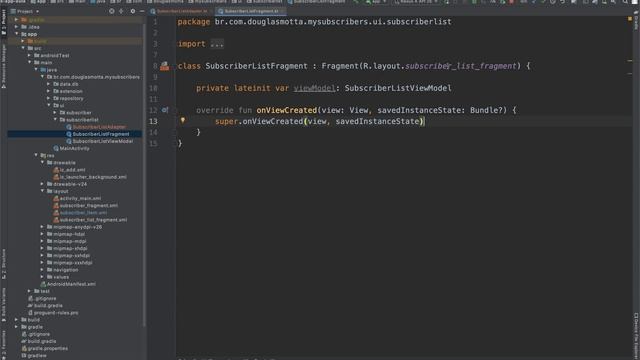Expand the data.db package

click(x=49, y=84)
